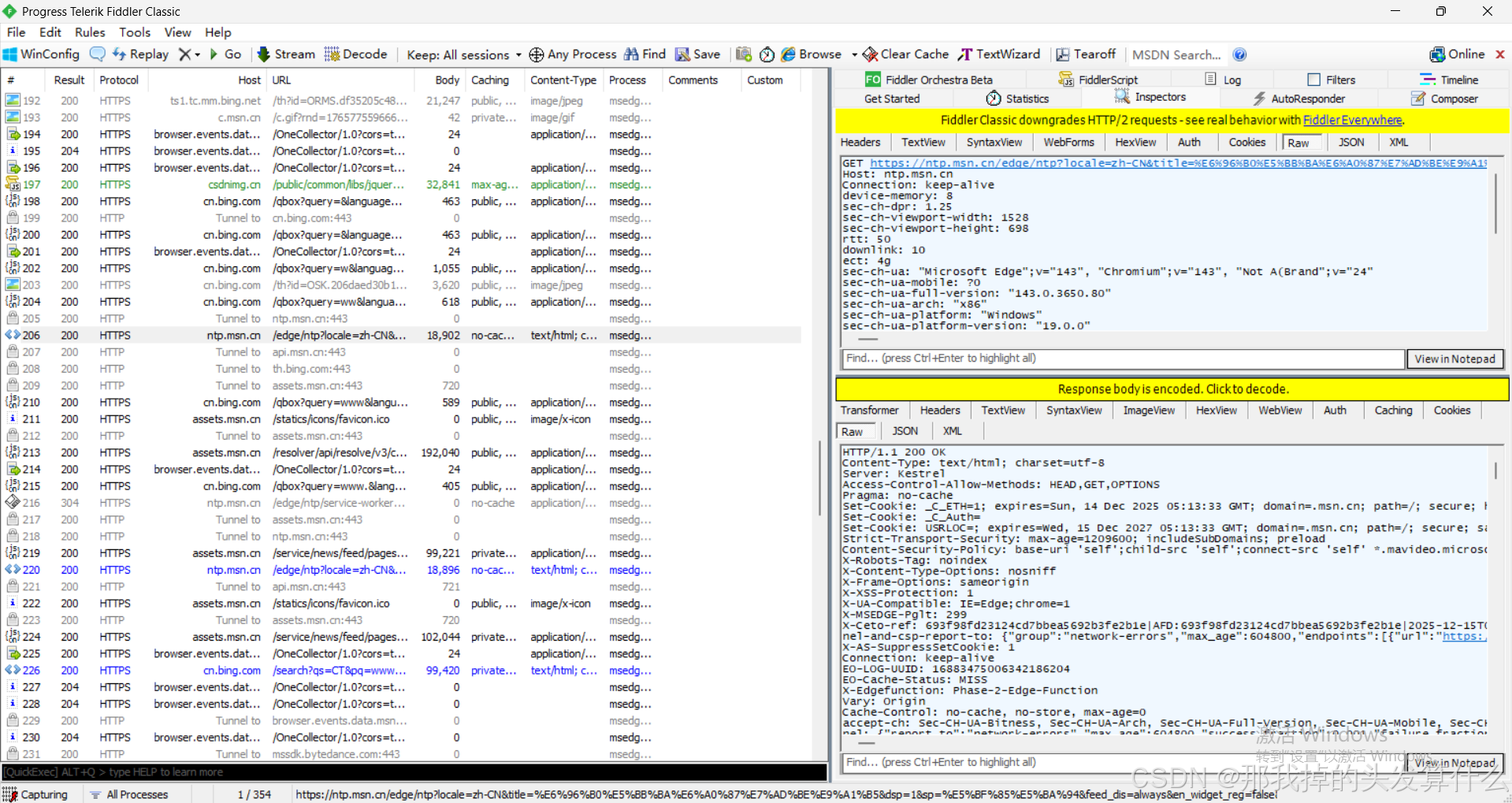Click response View in Notepad button
The height and width of the screenshot is (803, 1512).
tap(1454, 763)
